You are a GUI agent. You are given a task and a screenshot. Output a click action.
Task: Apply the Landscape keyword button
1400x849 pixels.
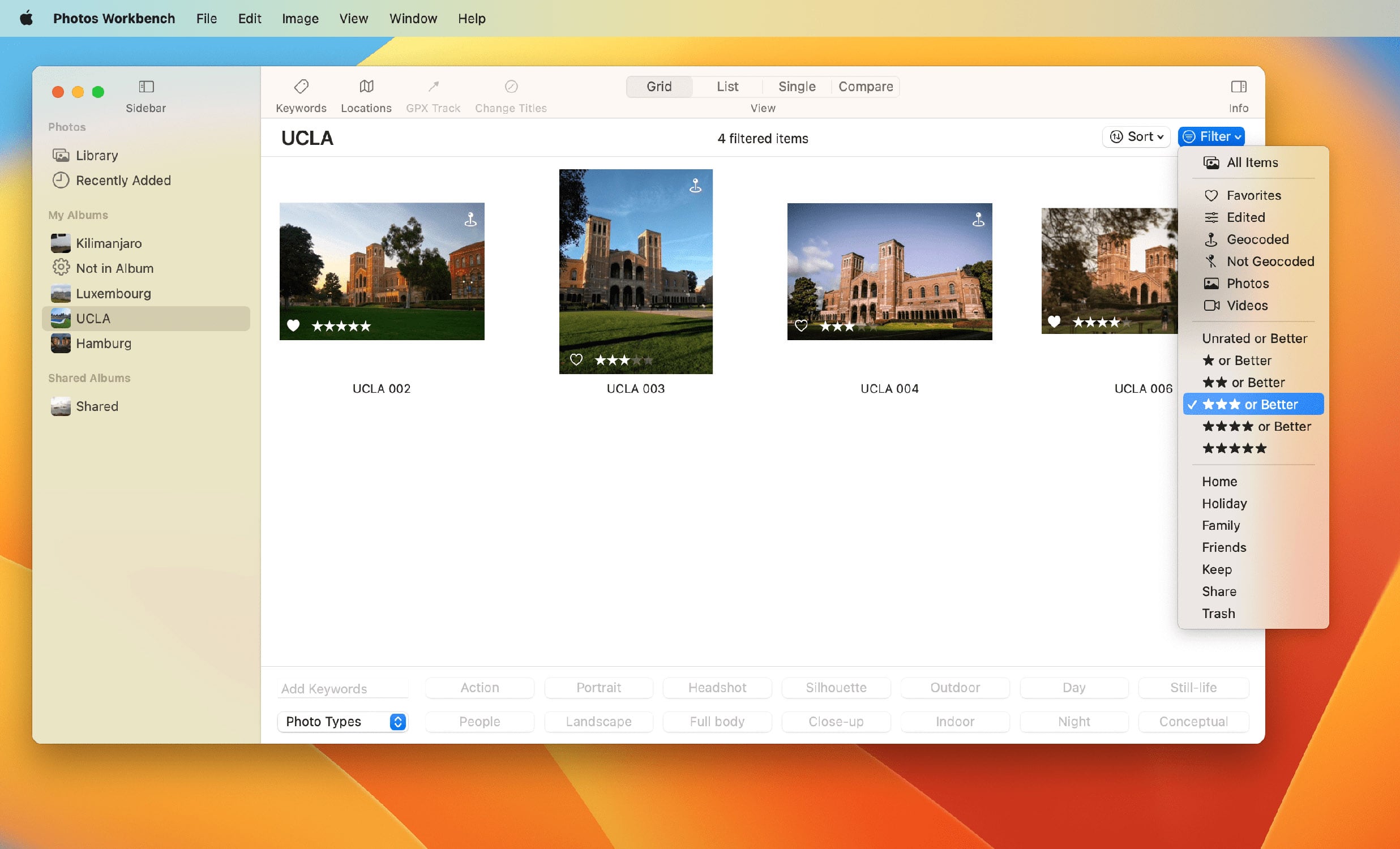point(598,721)
